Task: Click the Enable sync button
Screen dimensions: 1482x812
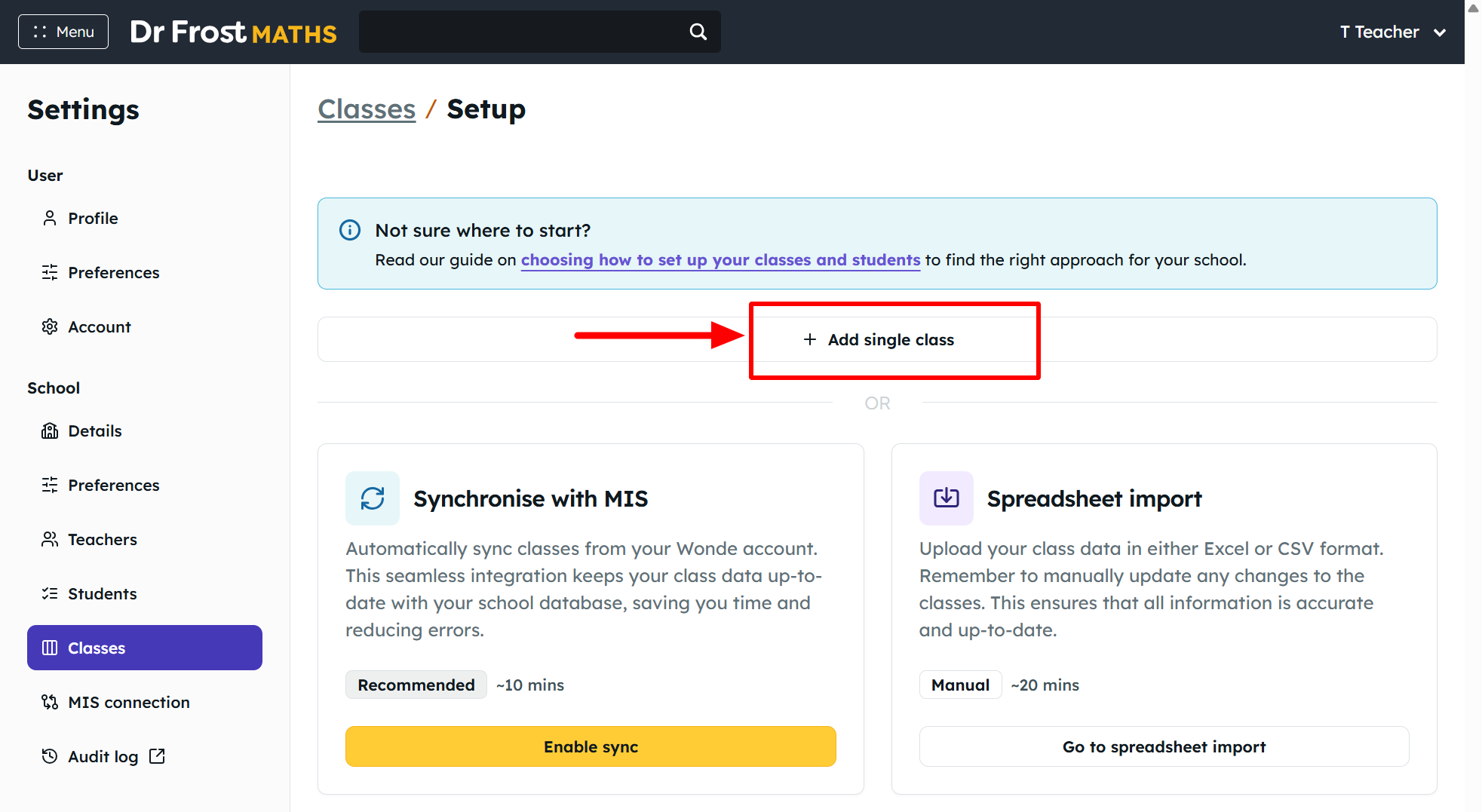Action: pyautogui.click(x=591, y=746)
